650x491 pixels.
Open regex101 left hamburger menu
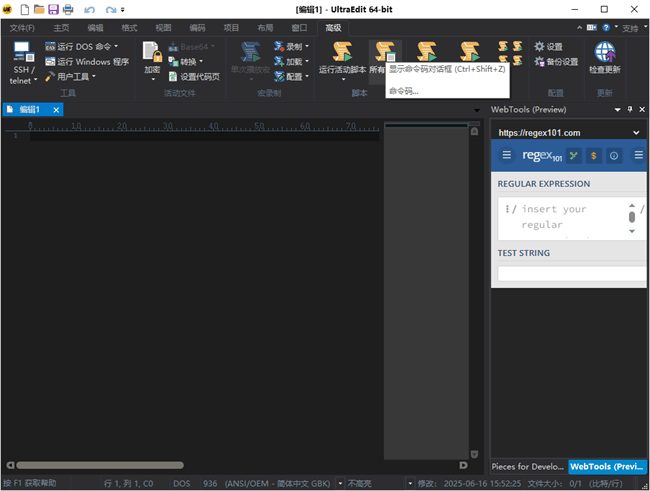point(507,155)
